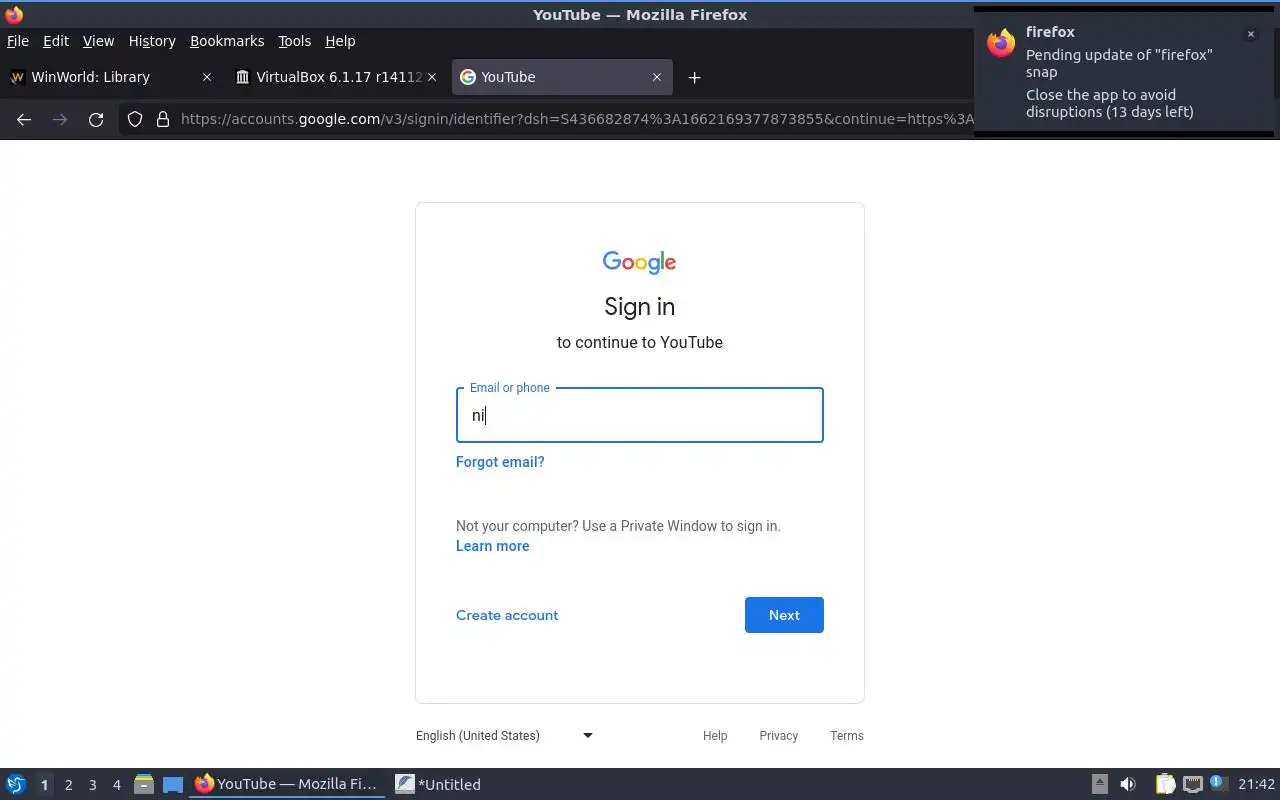The height and width of the screenshot is (800, 1280).
Task: Click Create account
Action: pyautogui.click(x=507, y=615)
